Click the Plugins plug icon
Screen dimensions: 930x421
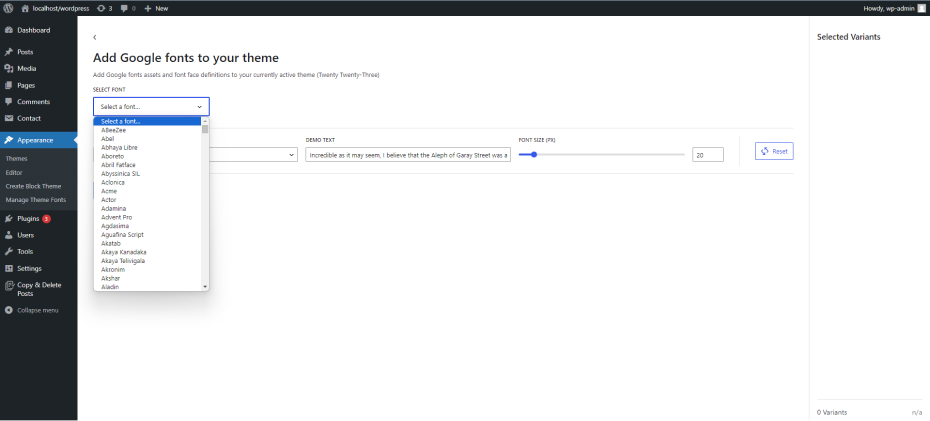(8, 219)
